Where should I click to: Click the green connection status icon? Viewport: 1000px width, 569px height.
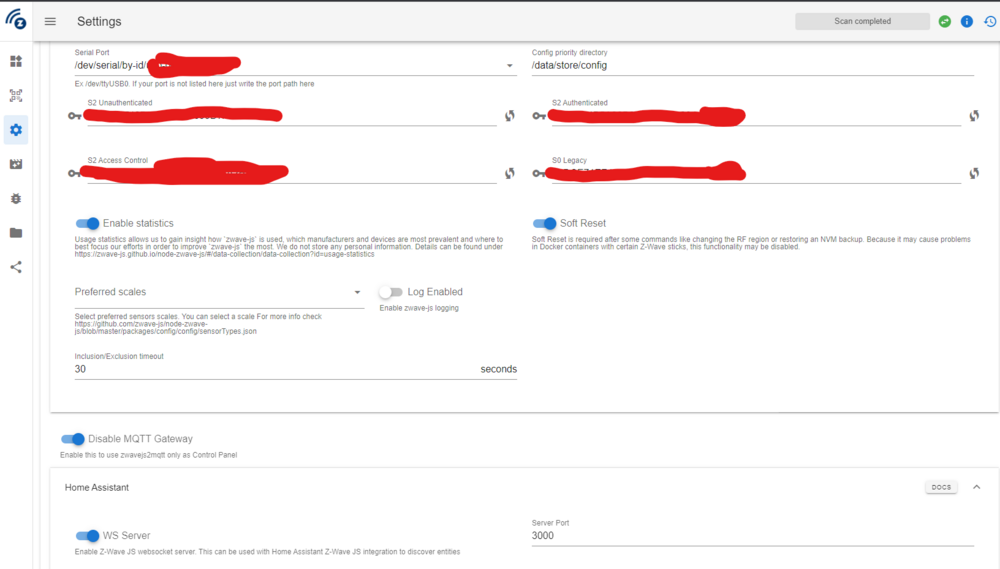tap(945, 21)
